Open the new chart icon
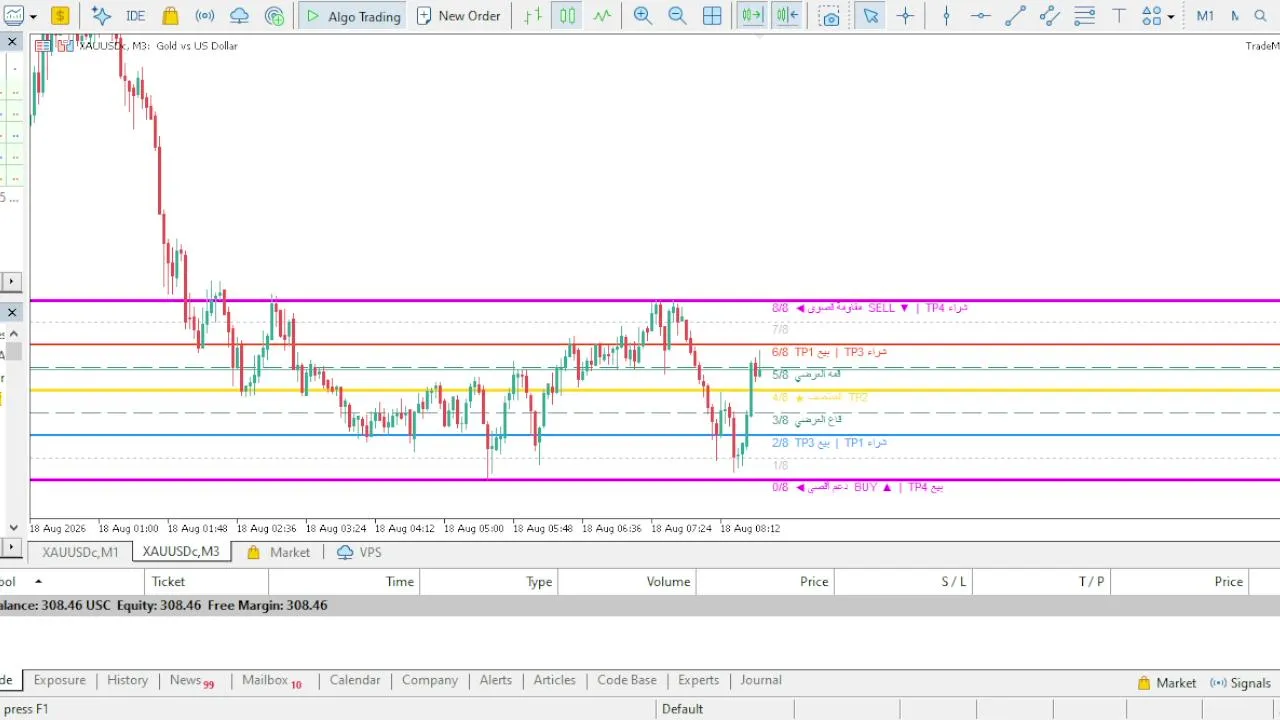 pyautogui.click(x=13, y=16)
